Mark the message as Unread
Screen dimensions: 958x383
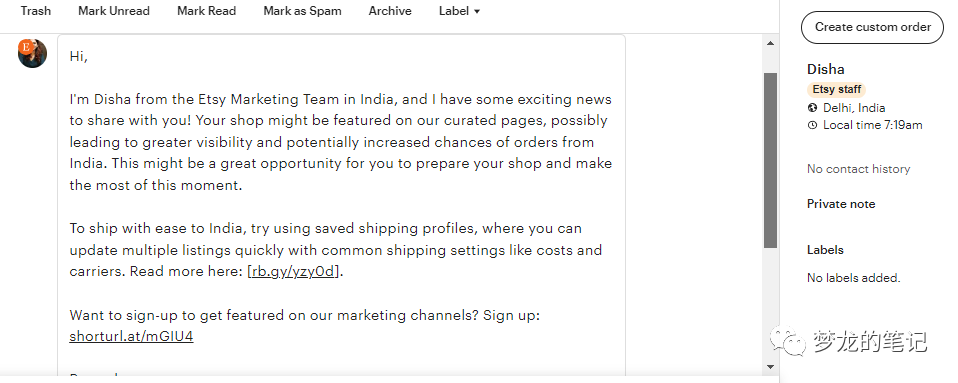pyautogui.click(x=114, y=11)
